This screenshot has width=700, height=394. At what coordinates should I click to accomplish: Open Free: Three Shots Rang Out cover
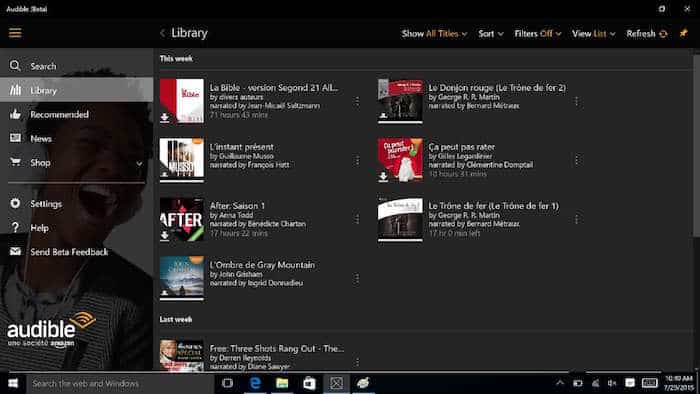click(182, 355)
